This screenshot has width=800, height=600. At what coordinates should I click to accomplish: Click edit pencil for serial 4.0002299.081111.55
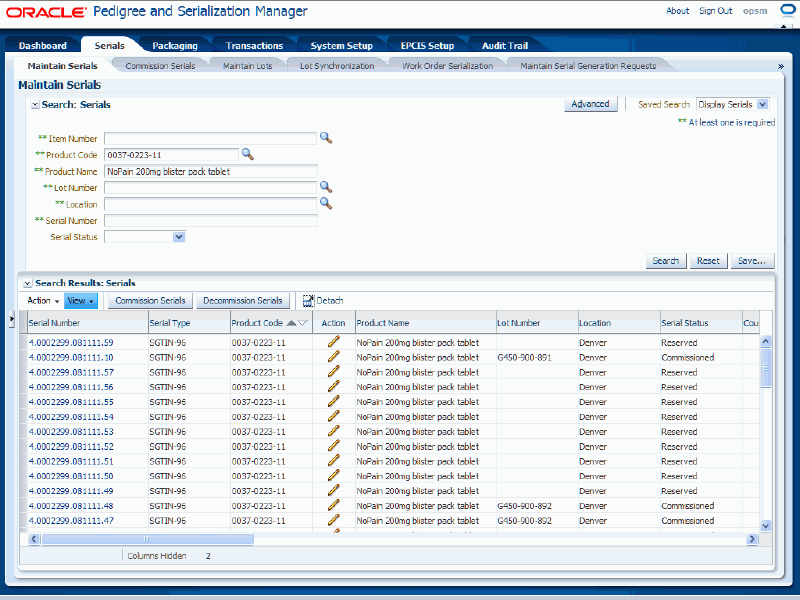point(334,401)
